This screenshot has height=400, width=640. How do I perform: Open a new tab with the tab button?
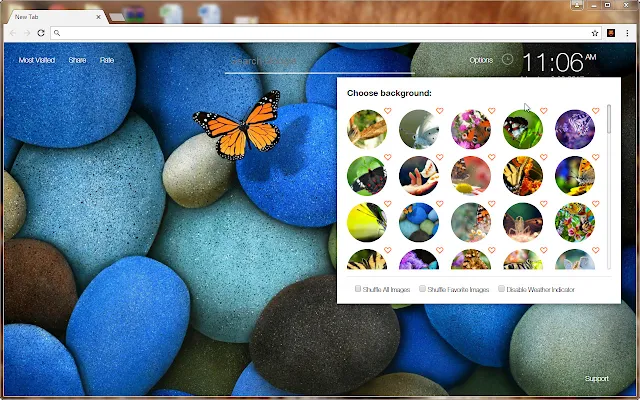[117, 17]
